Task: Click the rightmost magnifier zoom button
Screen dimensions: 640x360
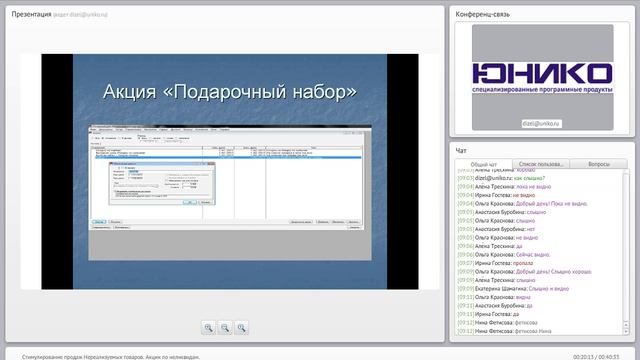Action: (241, 328)
